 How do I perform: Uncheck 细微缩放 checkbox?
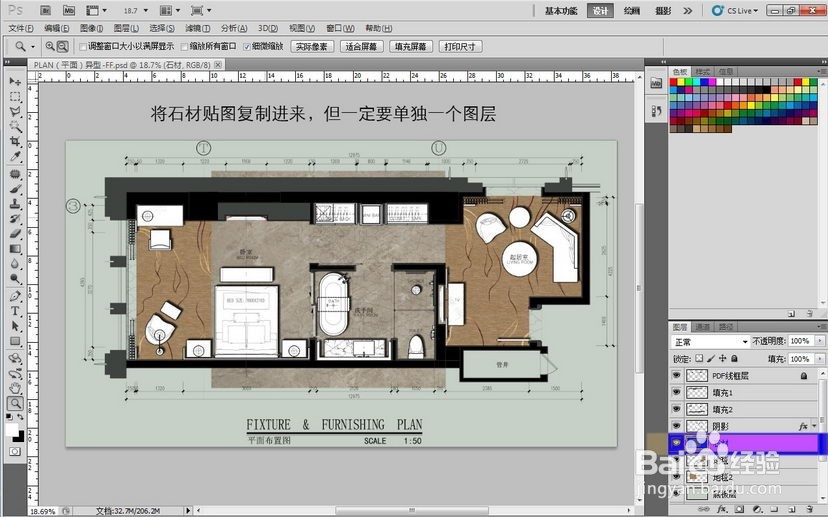[x=247, y=47]
